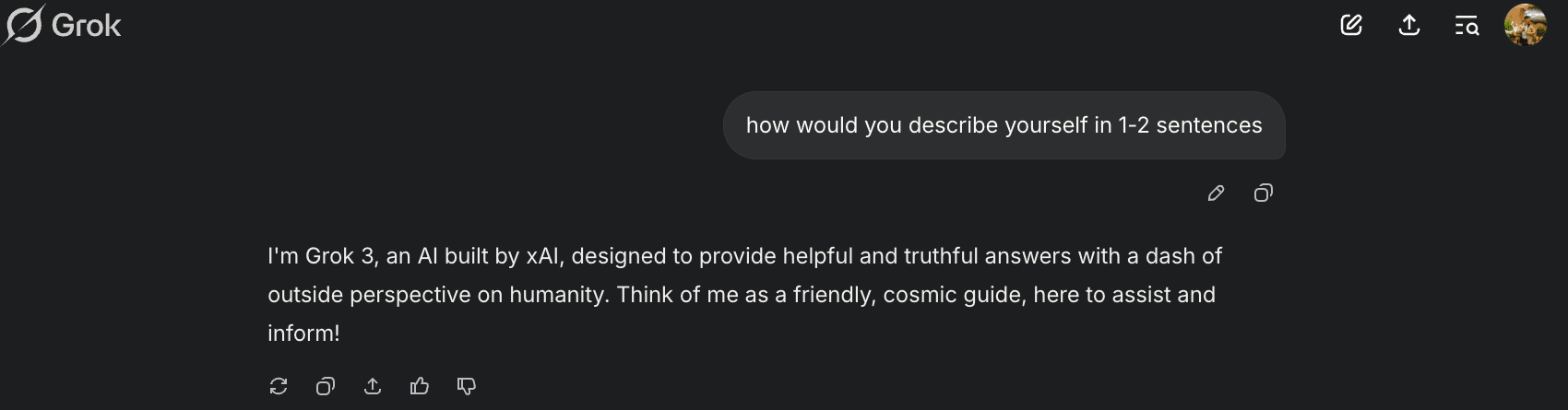The width and height of the screenshot is (1568, 410).
Task: Regenerate Grok's response
Action: pos(279,386)
